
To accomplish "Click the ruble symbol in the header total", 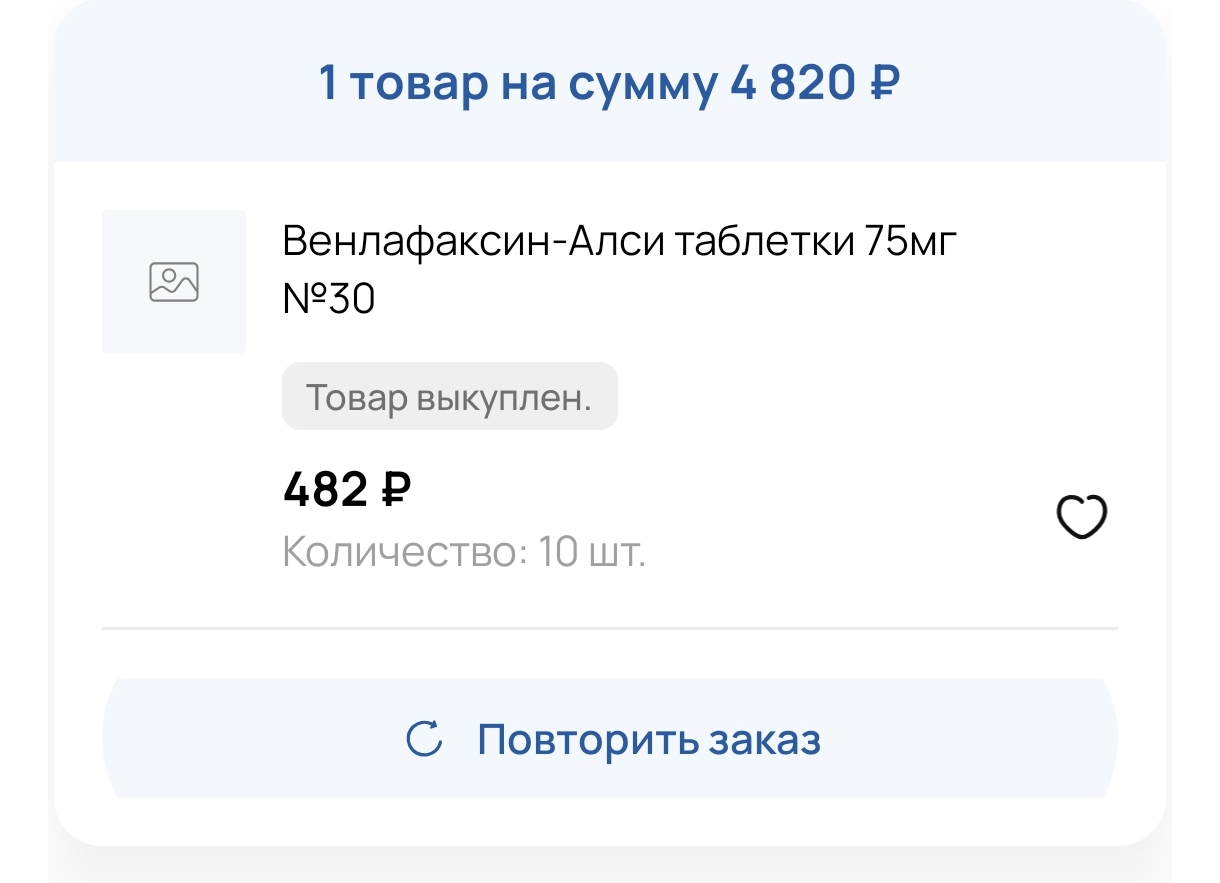I will (x=882, y=83).
